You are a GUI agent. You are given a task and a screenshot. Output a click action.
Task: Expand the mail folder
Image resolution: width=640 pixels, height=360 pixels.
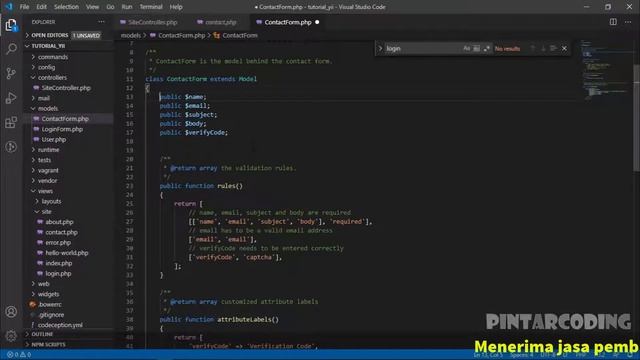tap(43, 98)
